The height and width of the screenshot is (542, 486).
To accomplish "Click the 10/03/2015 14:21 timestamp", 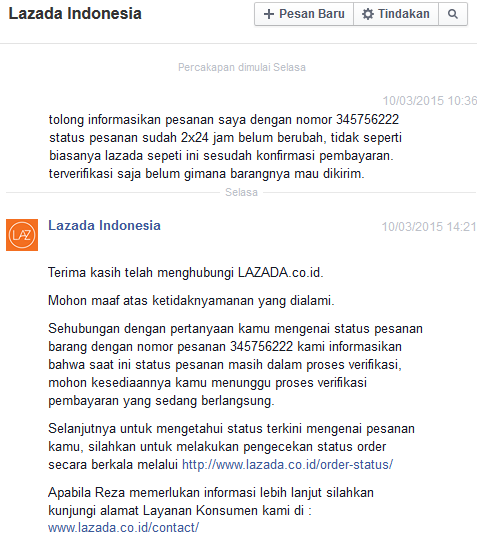I will point(429,227).
